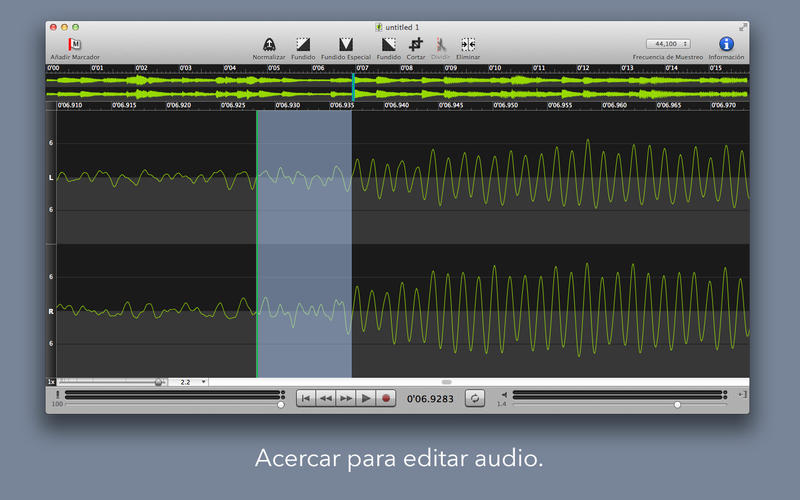
Task: Click the fast-forward button
Action: click(345, 398)
